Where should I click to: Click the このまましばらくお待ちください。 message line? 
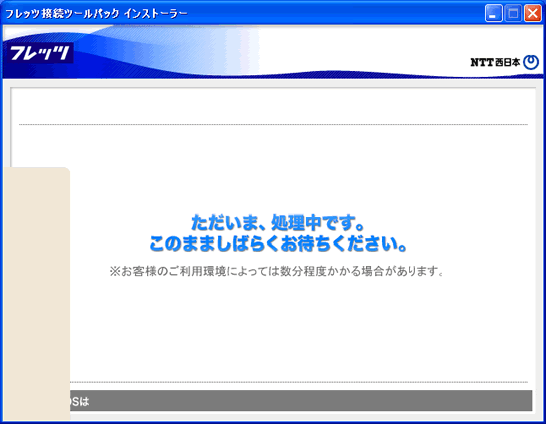278,244
